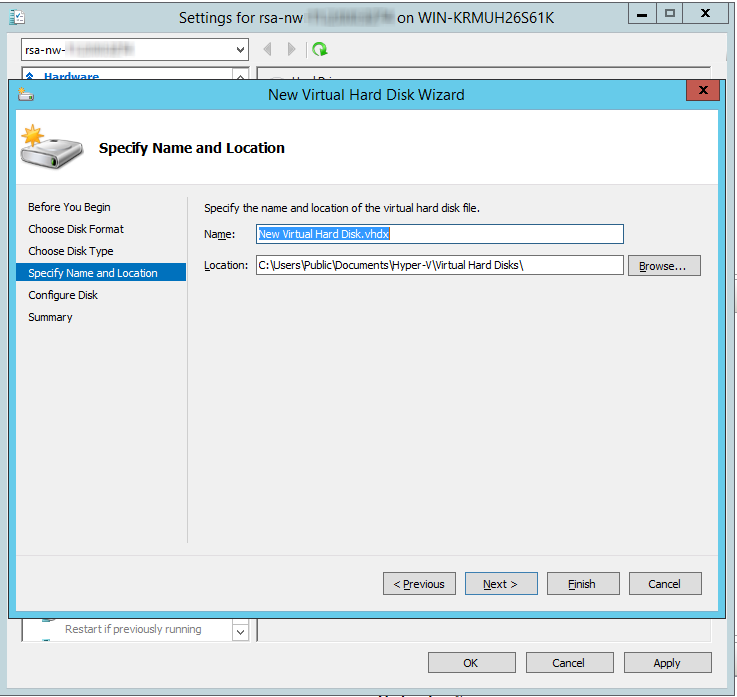The width and height of the screenshot is (737, 697).
Task: Go to Summary step
Action: coord(50,317)
